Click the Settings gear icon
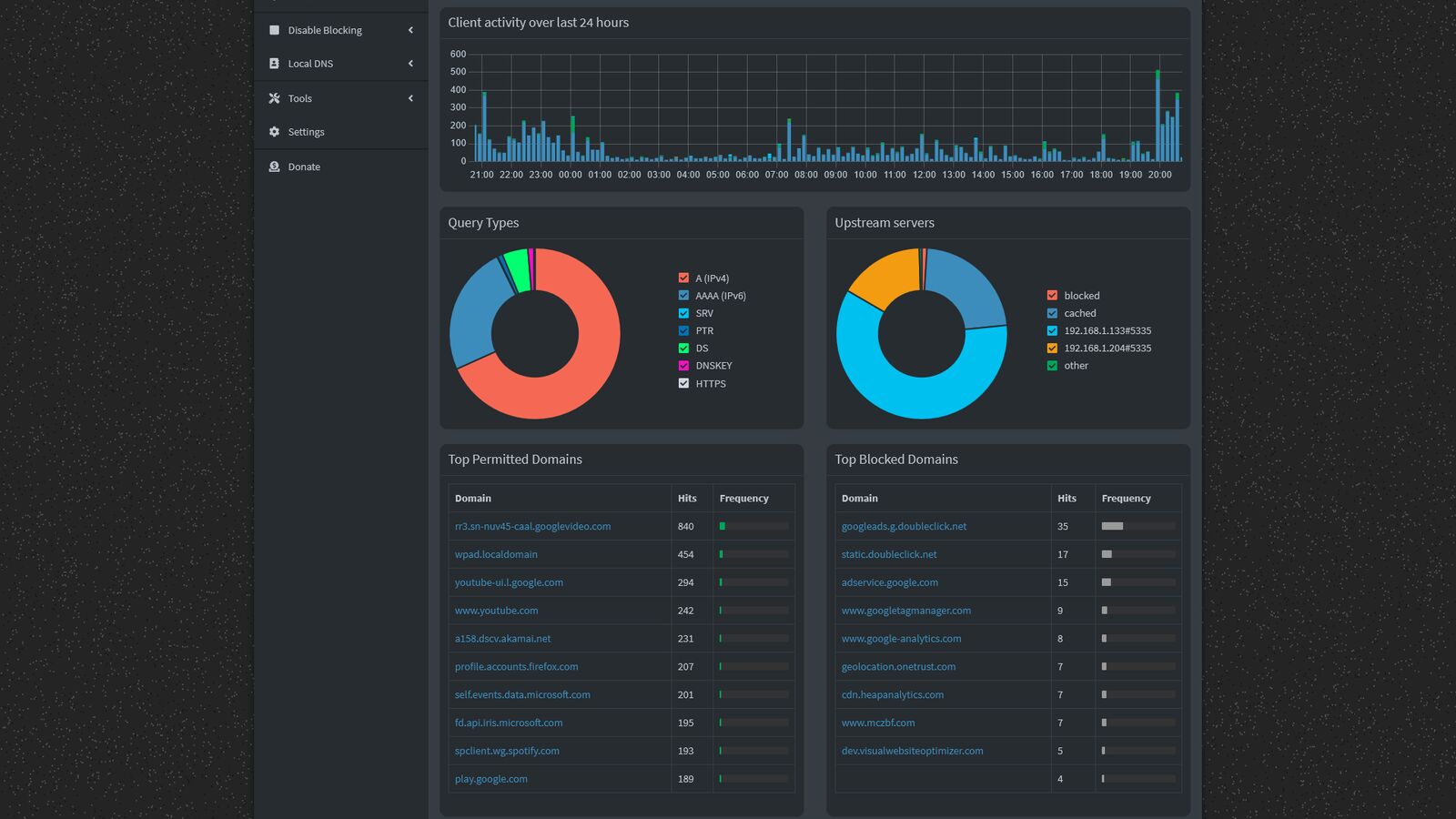The image size is (1456, 819). (x=274, y=132)
